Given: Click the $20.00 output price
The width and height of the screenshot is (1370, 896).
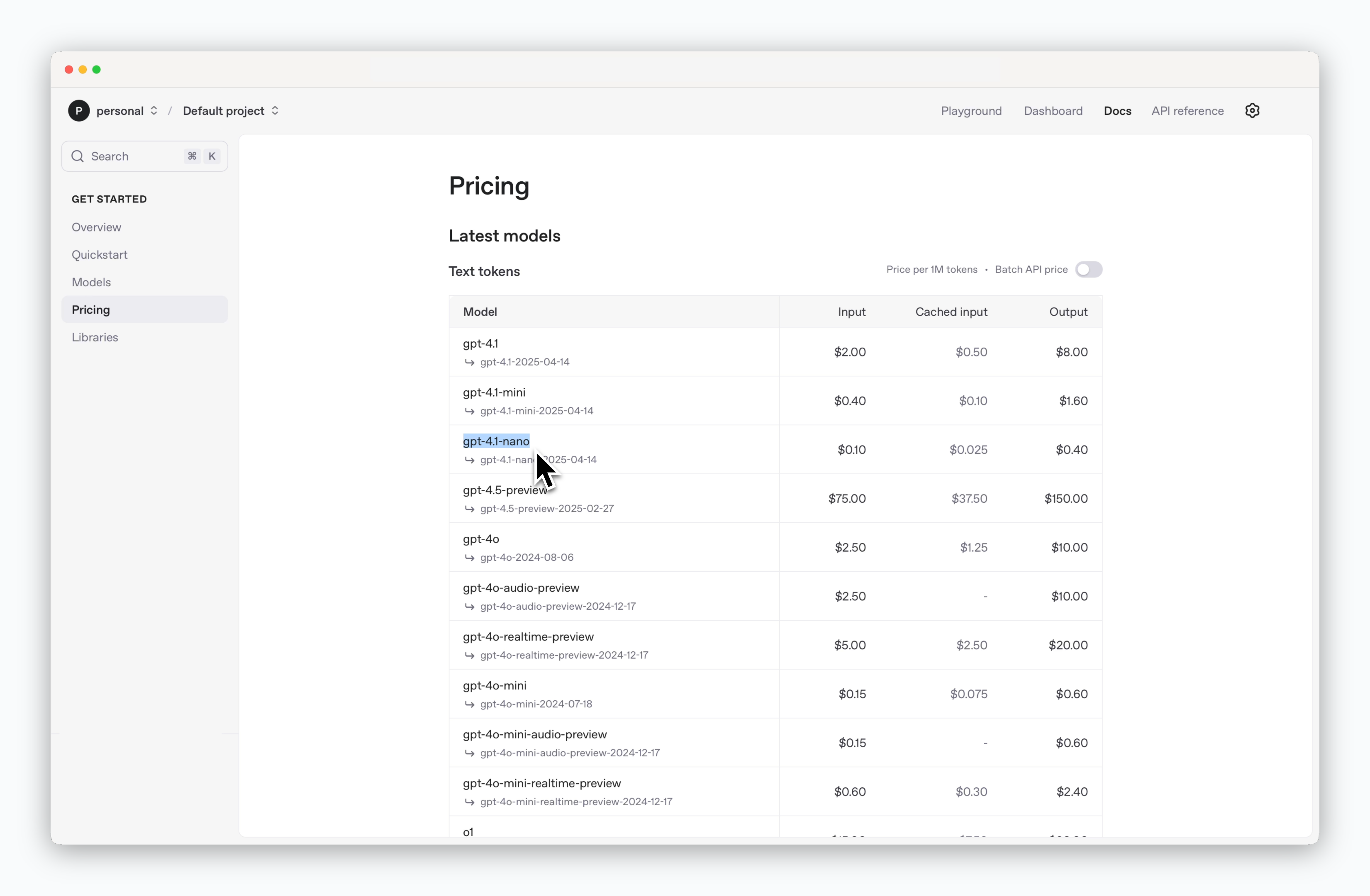Looking at the screenshot, I should 1068,646.
